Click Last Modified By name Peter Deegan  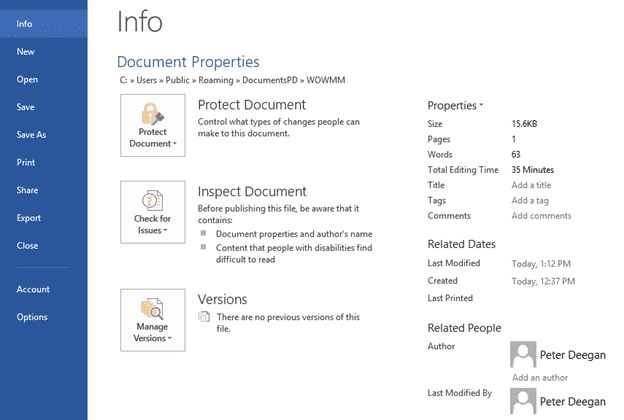(573, 402)
